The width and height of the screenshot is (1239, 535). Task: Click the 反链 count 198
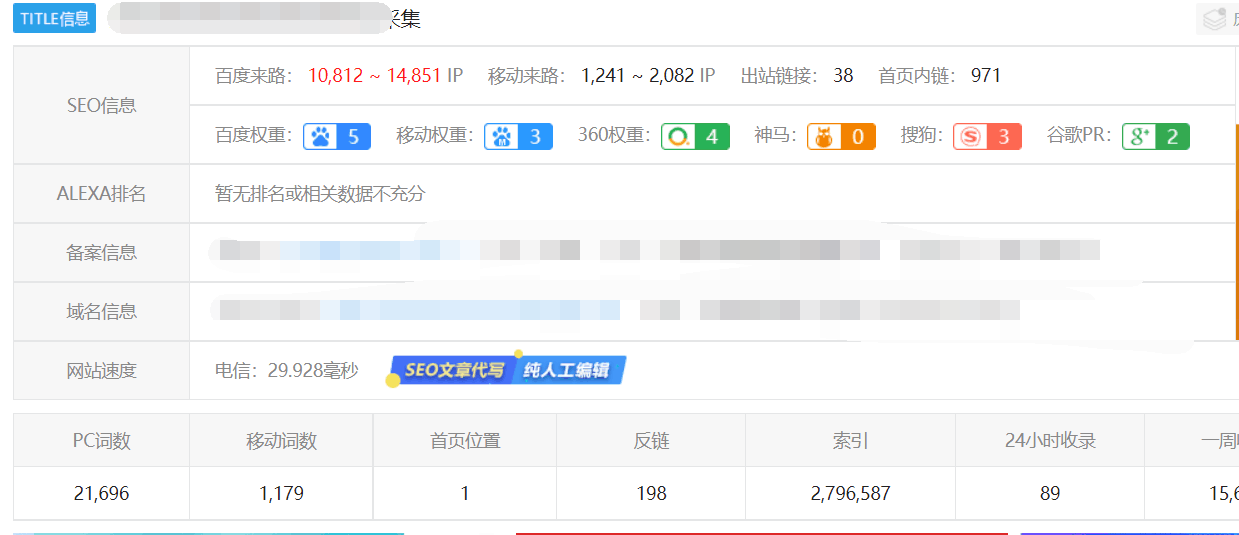click(x=650, y=493)
